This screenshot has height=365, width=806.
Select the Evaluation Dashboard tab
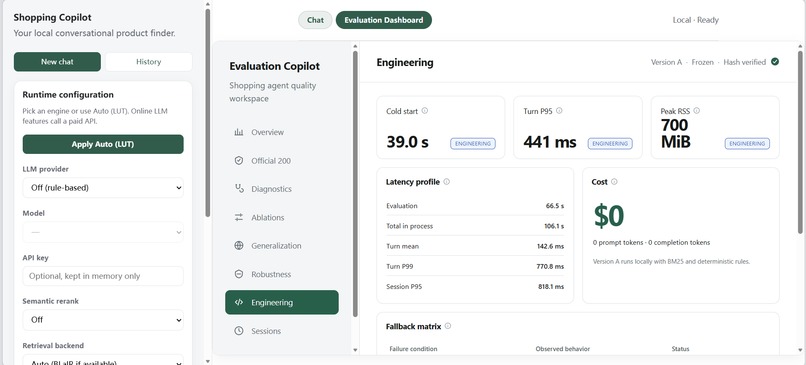tap(383, 20)
